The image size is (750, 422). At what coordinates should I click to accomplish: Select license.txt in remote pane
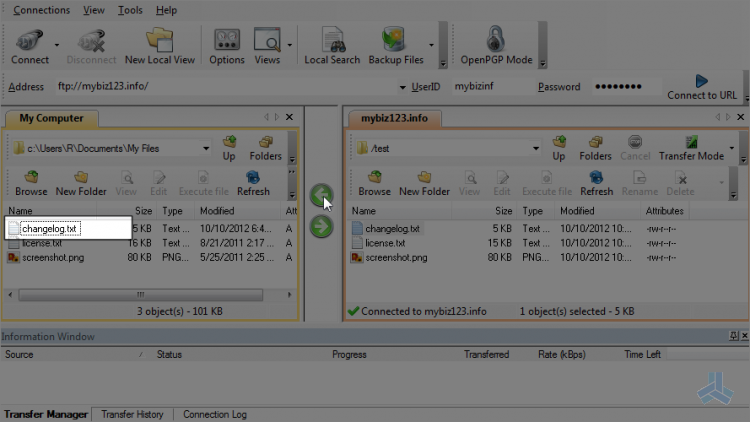point(385,243)
